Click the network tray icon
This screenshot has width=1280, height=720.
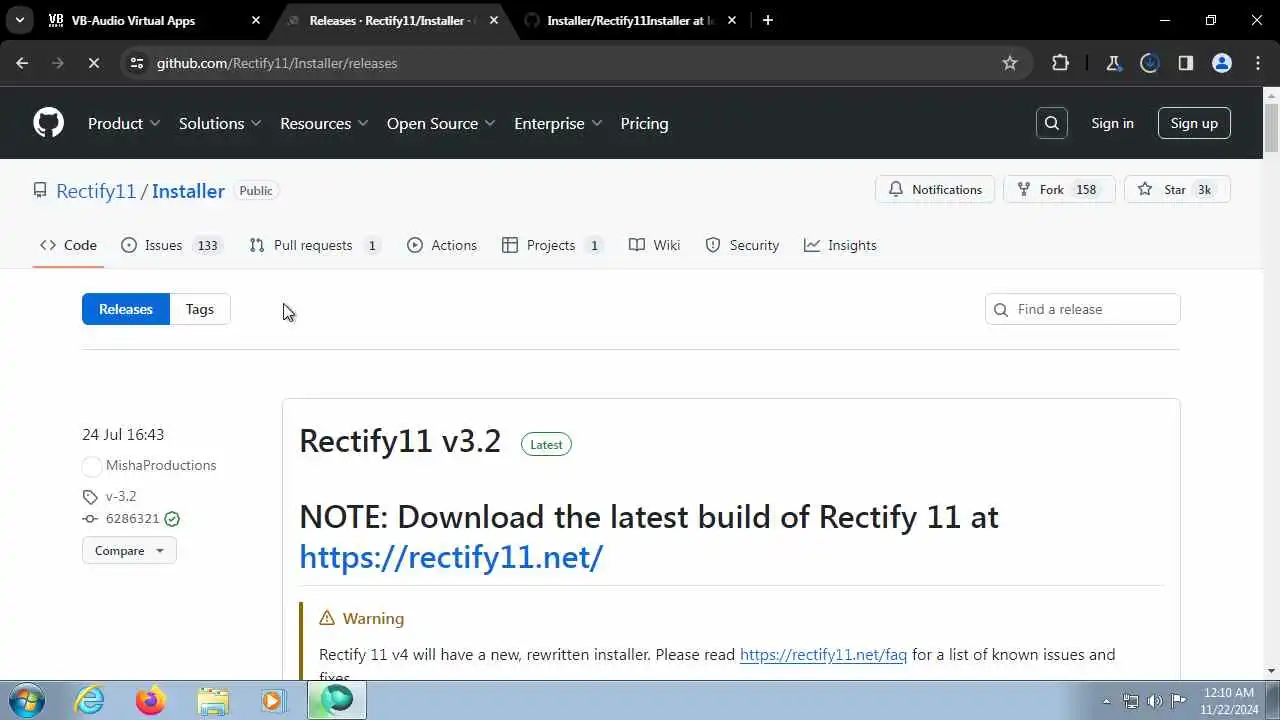click(x=1131, y=701)
